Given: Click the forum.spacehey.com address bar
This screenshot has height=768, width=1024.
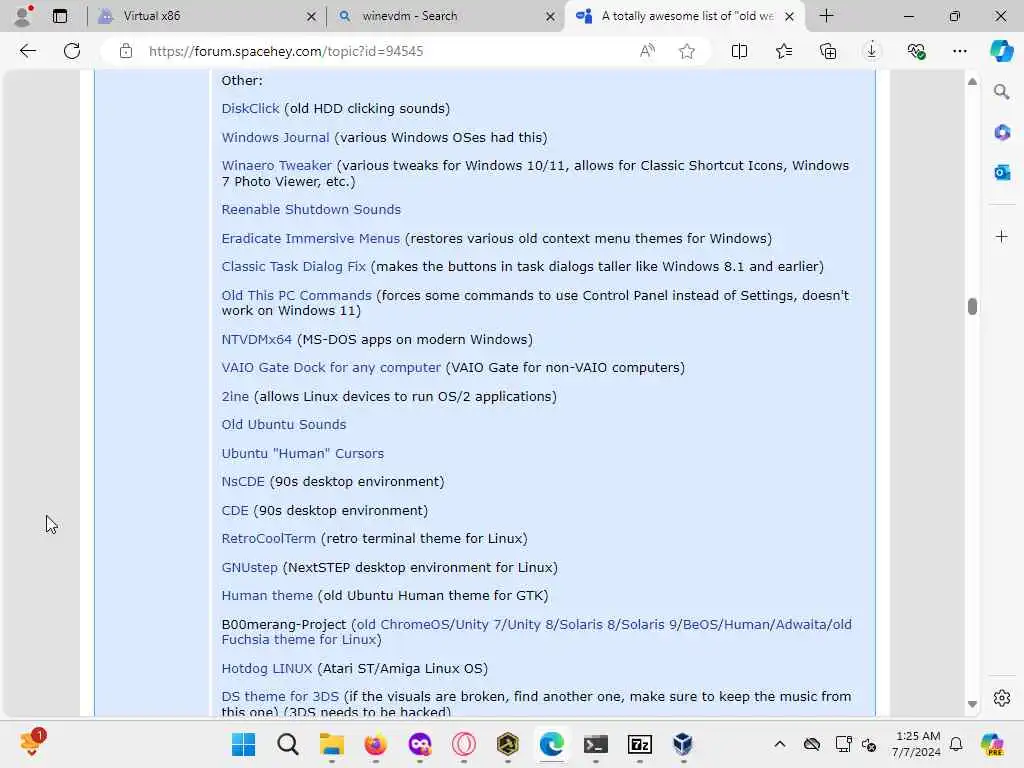Looking at the screenshot, I should [286, 51].
